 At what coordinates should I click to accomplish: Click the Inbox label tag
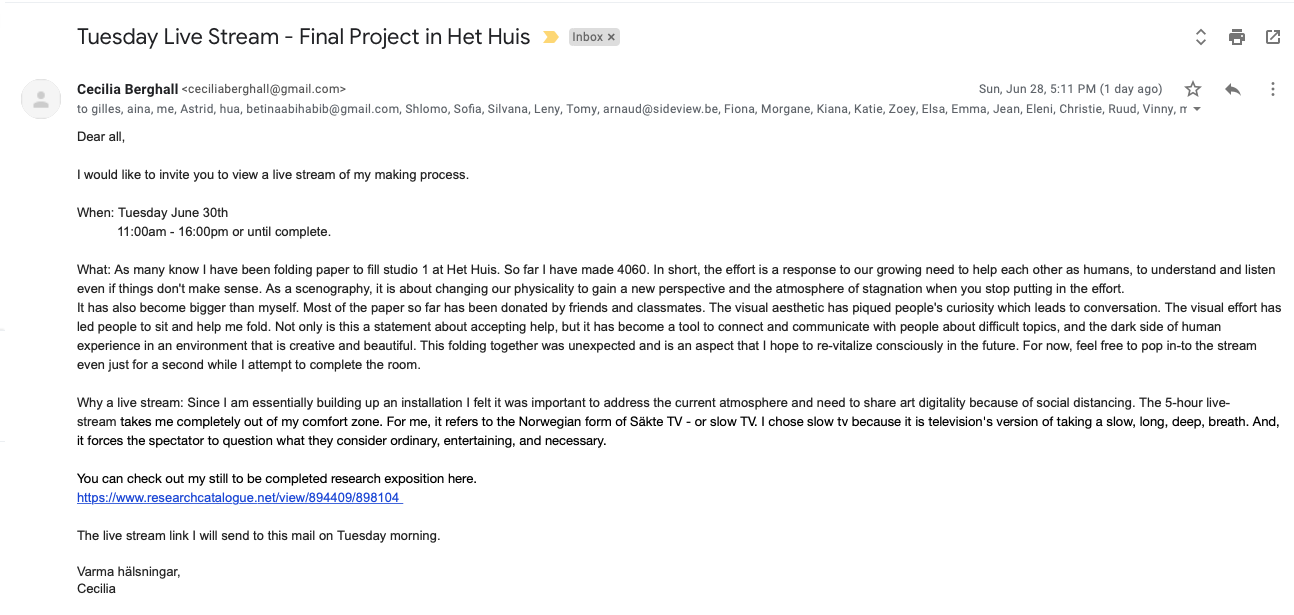[588, 37]
